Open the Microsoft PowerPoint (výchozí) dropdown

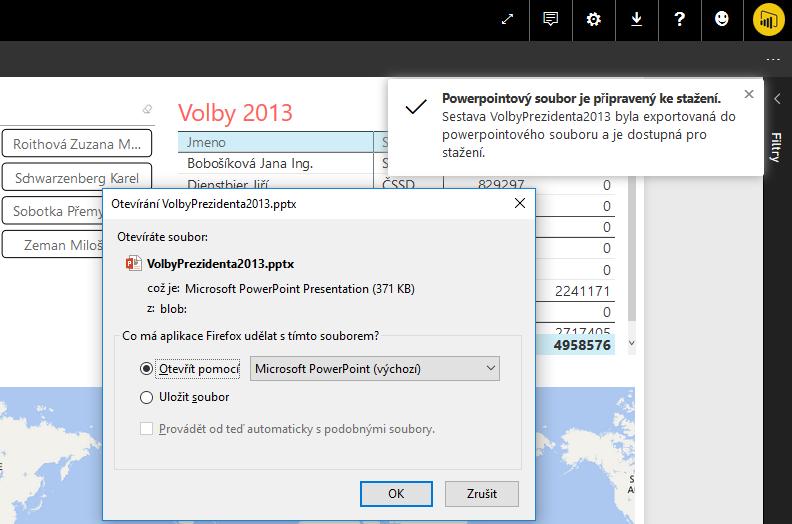coord(375,369)
